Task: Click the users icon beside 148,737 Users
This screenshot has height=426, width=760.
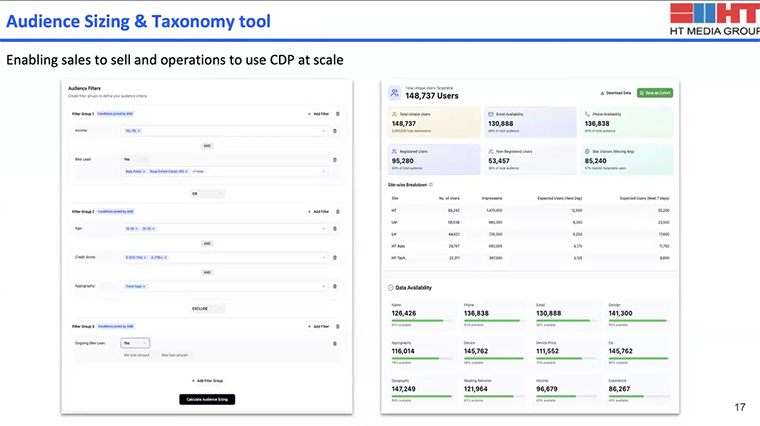Action: tap(395, 92)
